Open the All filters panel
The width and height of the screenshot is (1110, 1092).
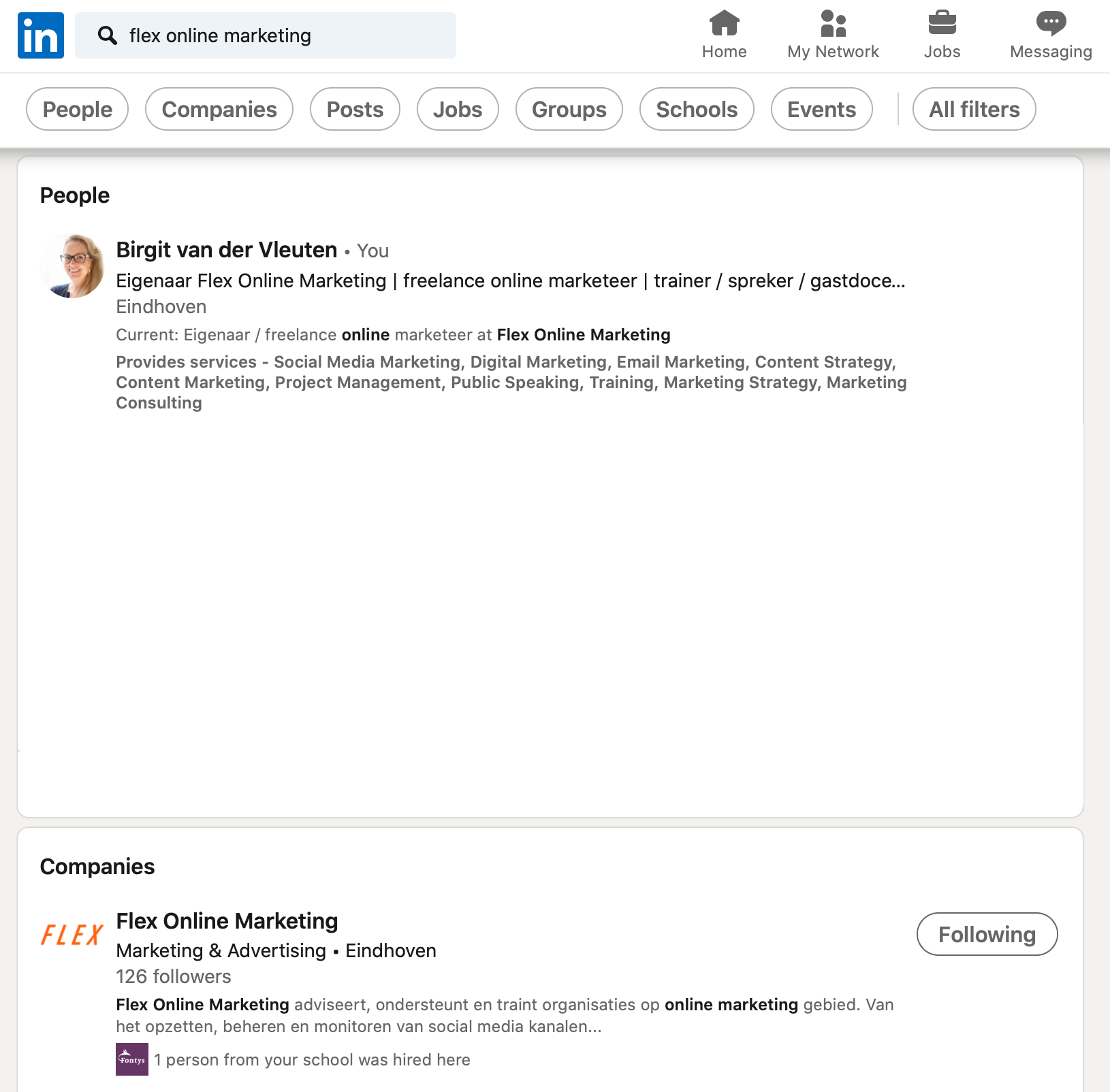(974, 109)
